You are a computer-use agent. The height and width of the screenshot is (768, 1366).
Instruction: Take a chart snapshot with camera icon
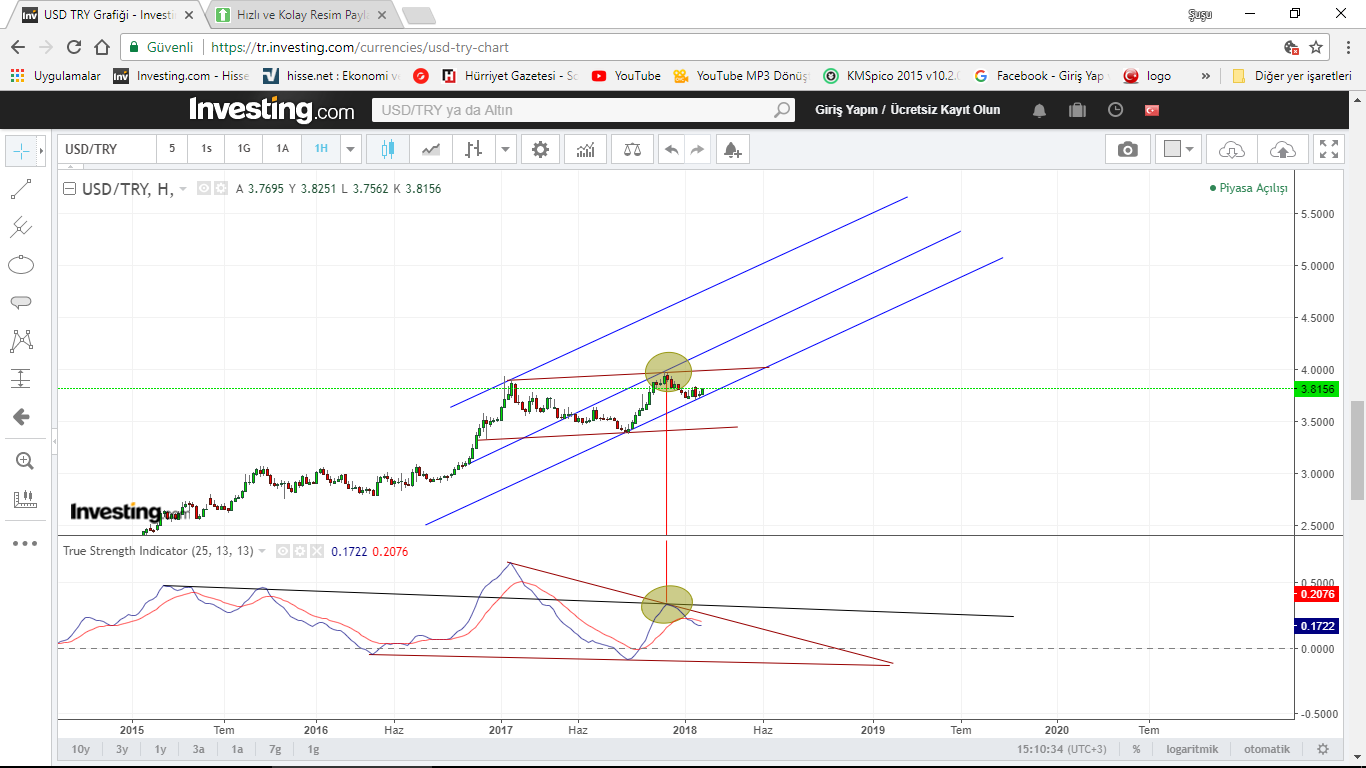pos(1128,149)
